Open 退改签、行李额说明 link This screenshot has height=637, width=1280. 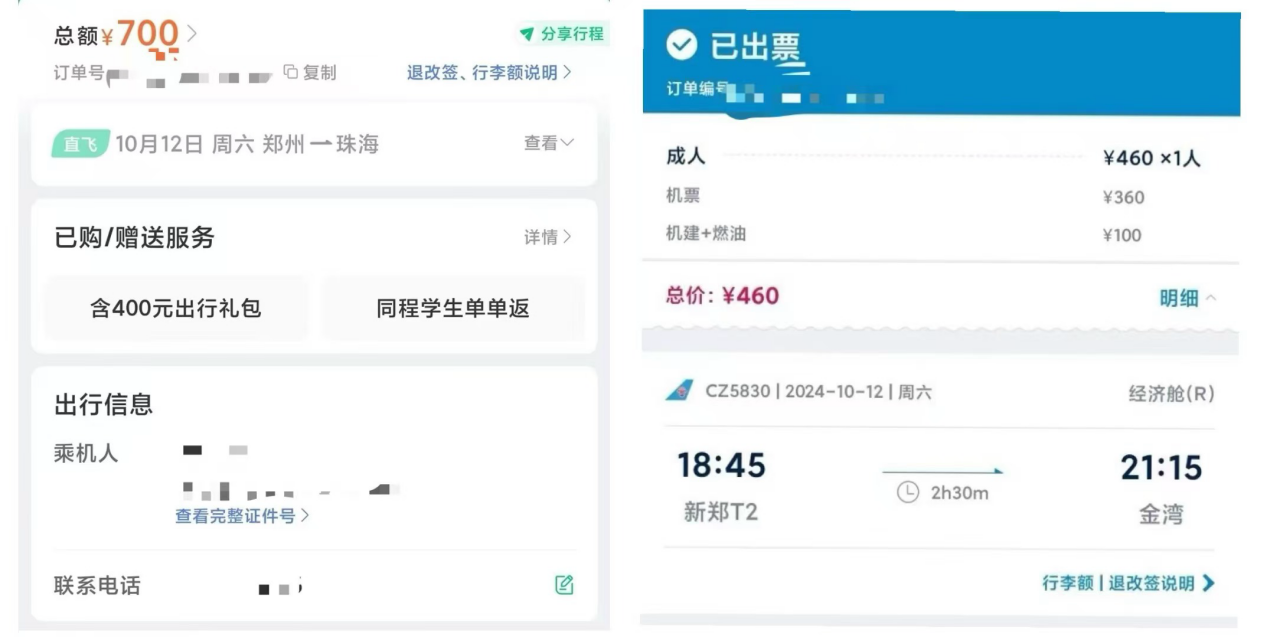(x=489, y=72)
